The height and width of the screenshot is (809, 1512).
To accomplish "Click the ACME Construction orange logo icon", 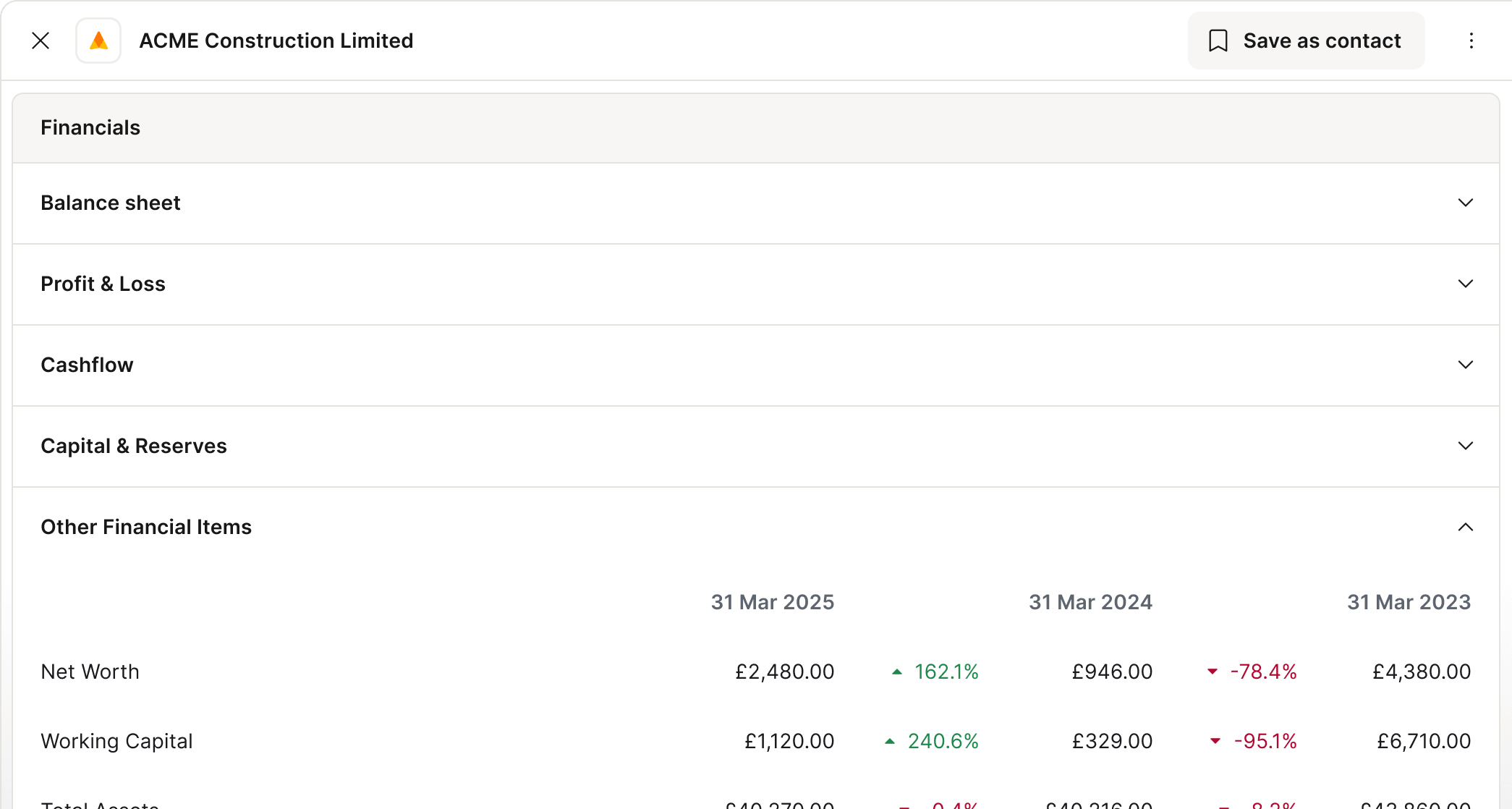I will pyautogui.click(x=98, y=41).
